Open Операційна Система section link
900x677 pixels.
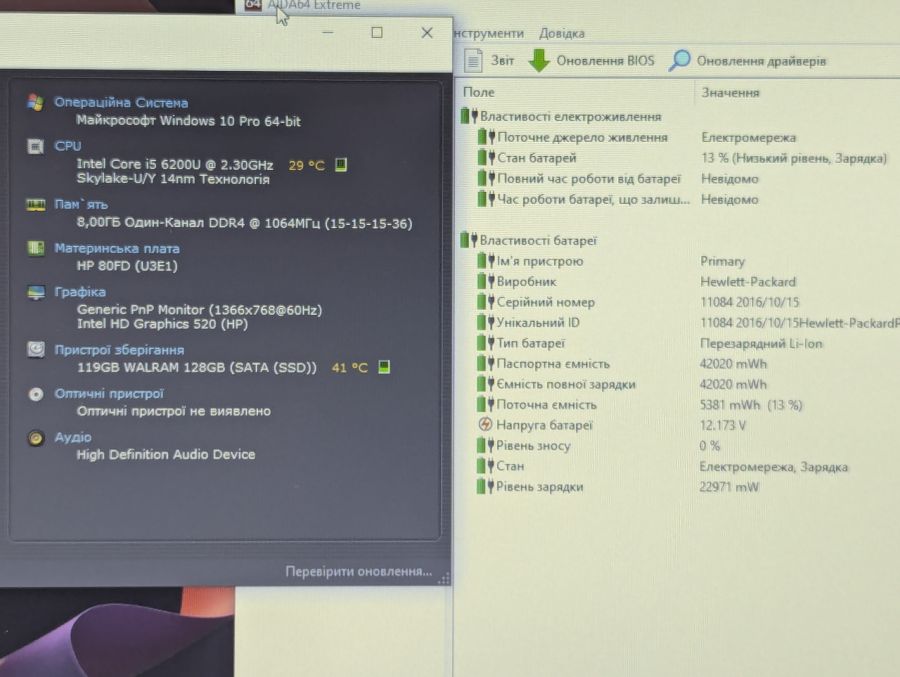pyautogui.click(x=121, y=102)
